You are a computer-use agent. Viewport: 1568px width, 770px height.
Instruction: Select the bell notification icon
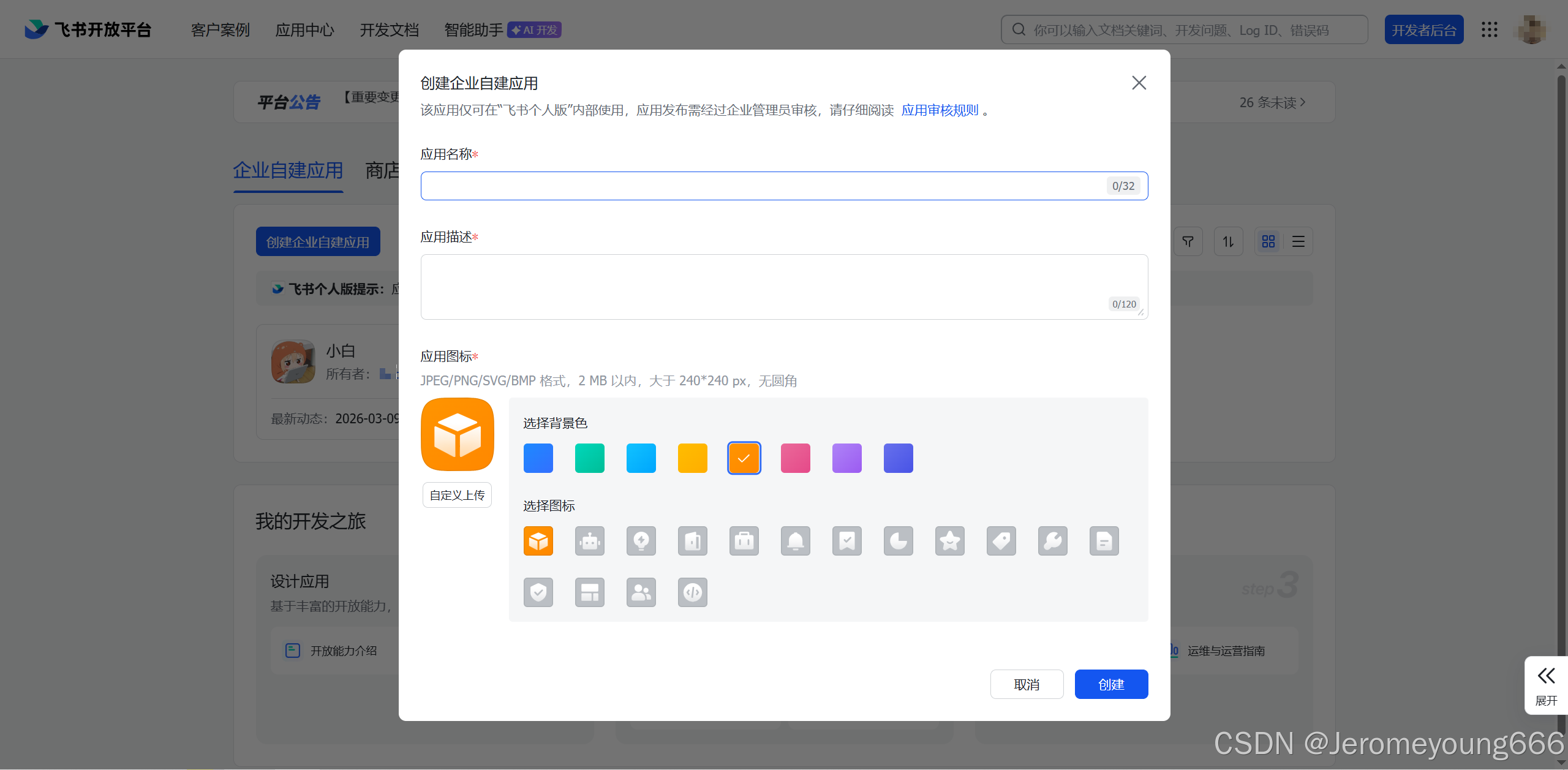click(795, 541)
